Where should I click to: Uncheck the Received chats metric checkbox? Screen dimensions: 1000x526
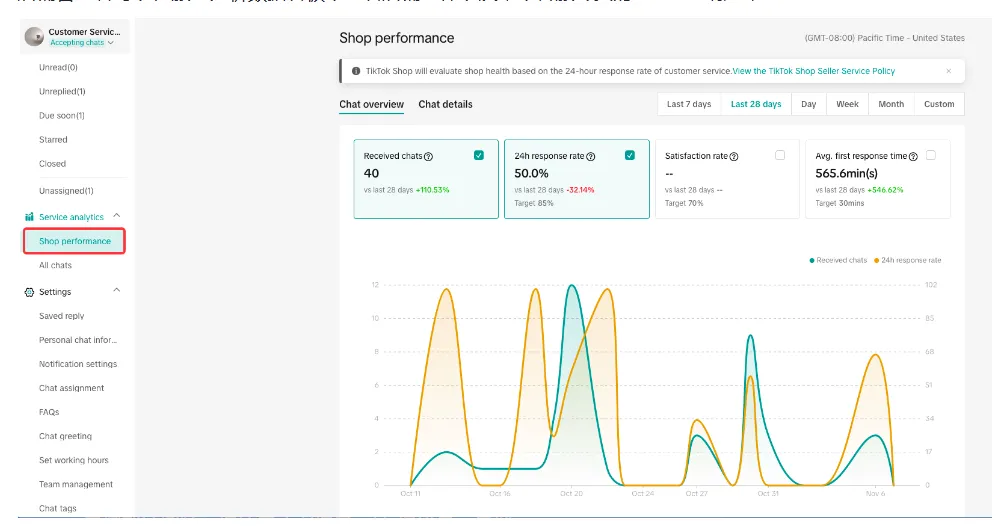tap(479, 155)
